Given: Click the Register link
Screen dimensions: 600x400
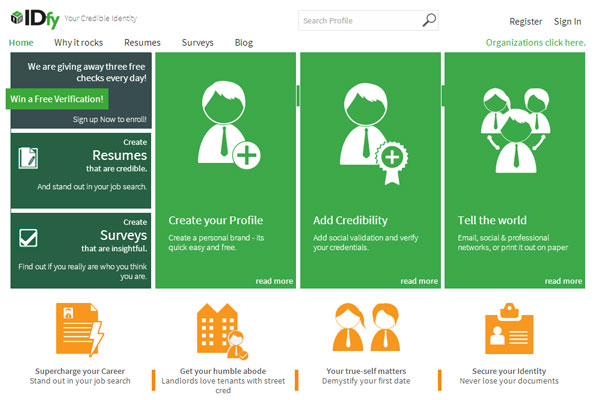Looking at the screenshot, I should (x=526, y=21).
